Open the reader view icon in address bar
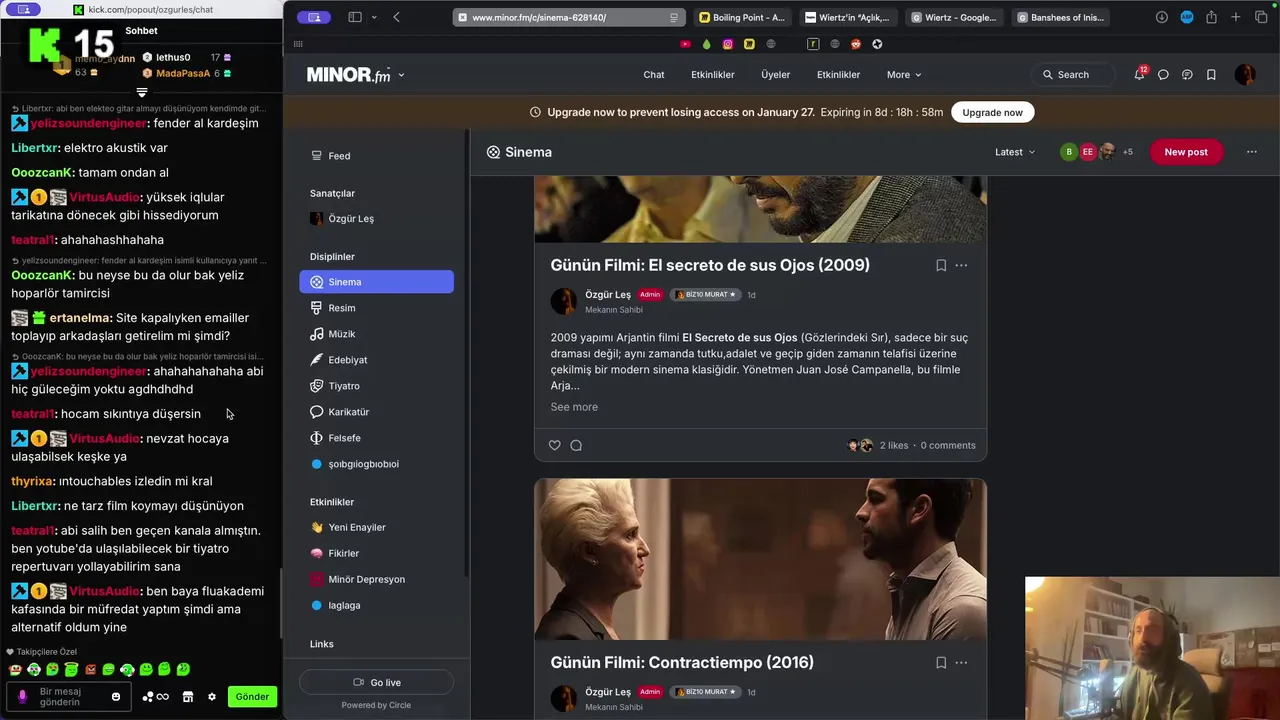This screenshot has width=1280, height=720. 674,17
